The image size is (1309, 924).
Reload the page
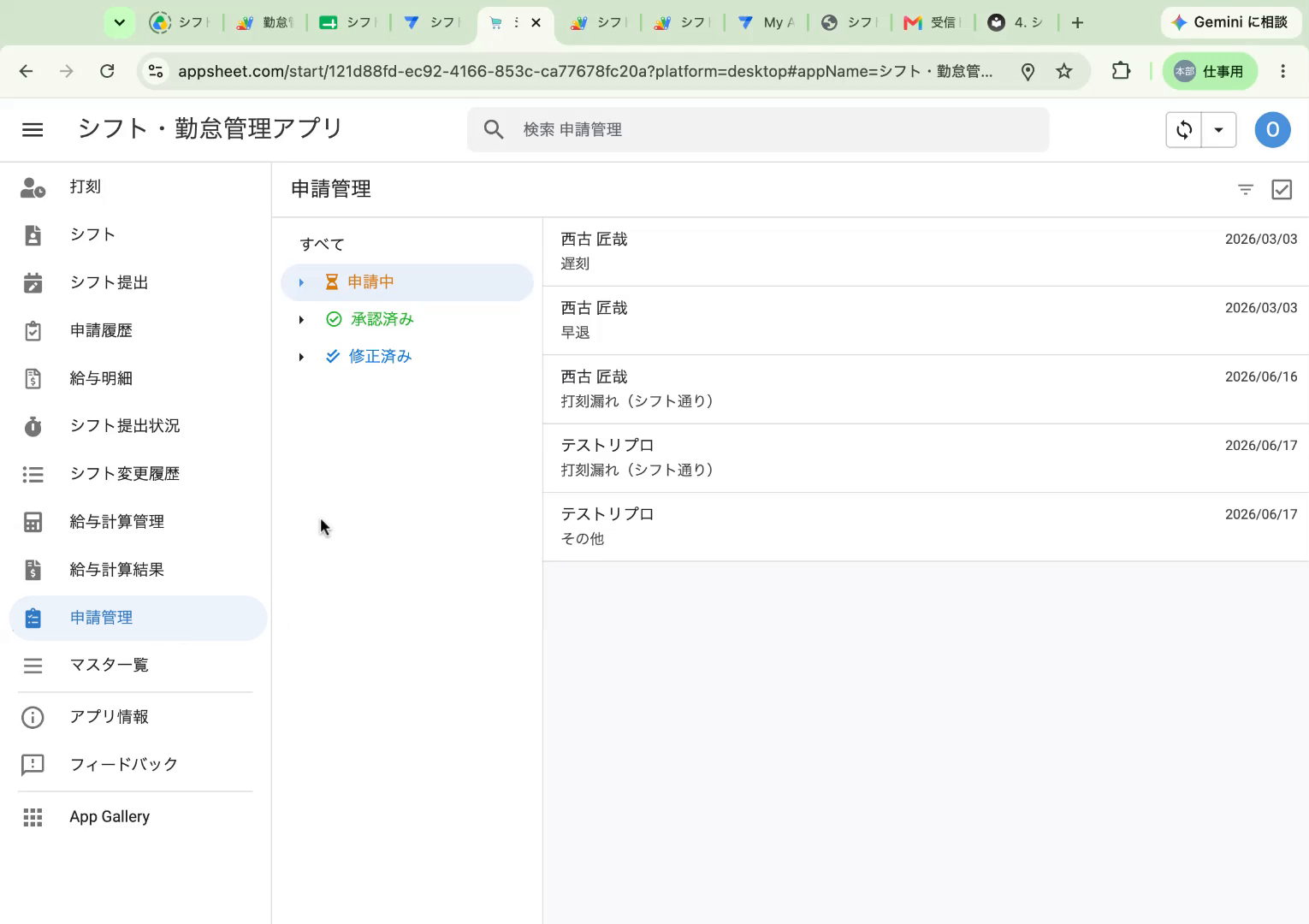tap(107, 71)
